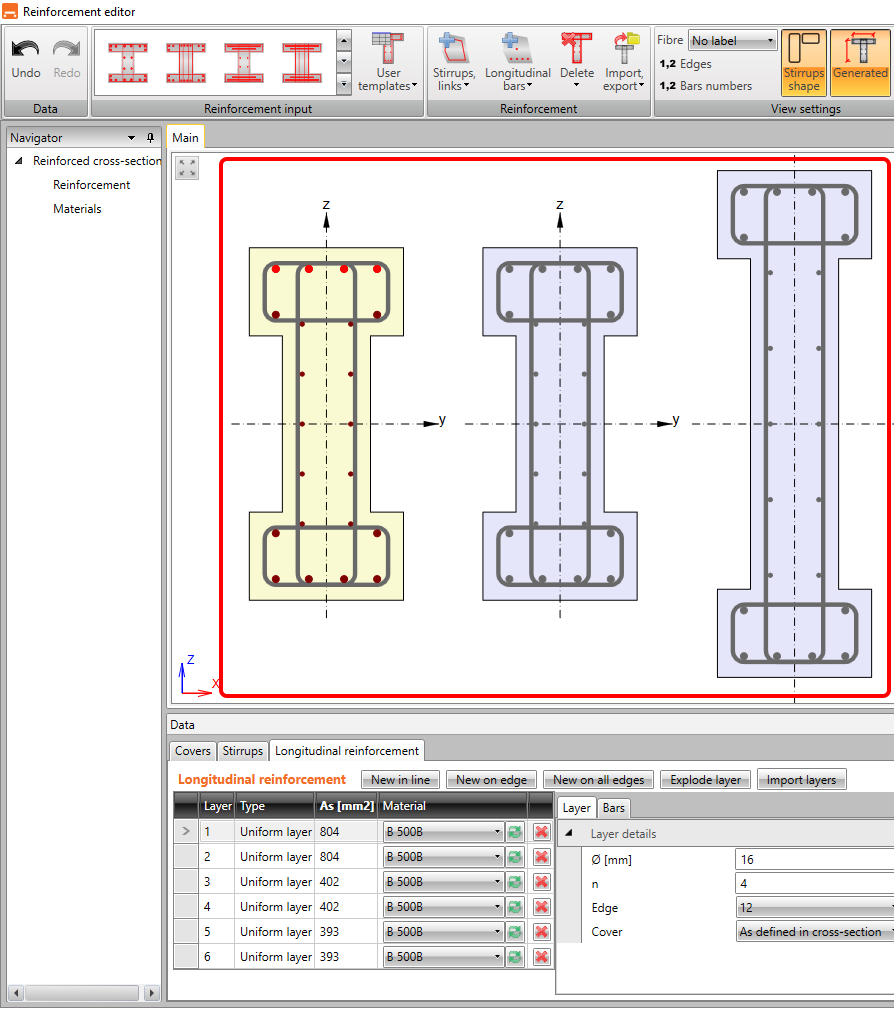The width and height of the screenshot is (894, 1034).
Task: Open the material dropdown for layer 2
Action: pyautogui.click(x=443, y=857)
